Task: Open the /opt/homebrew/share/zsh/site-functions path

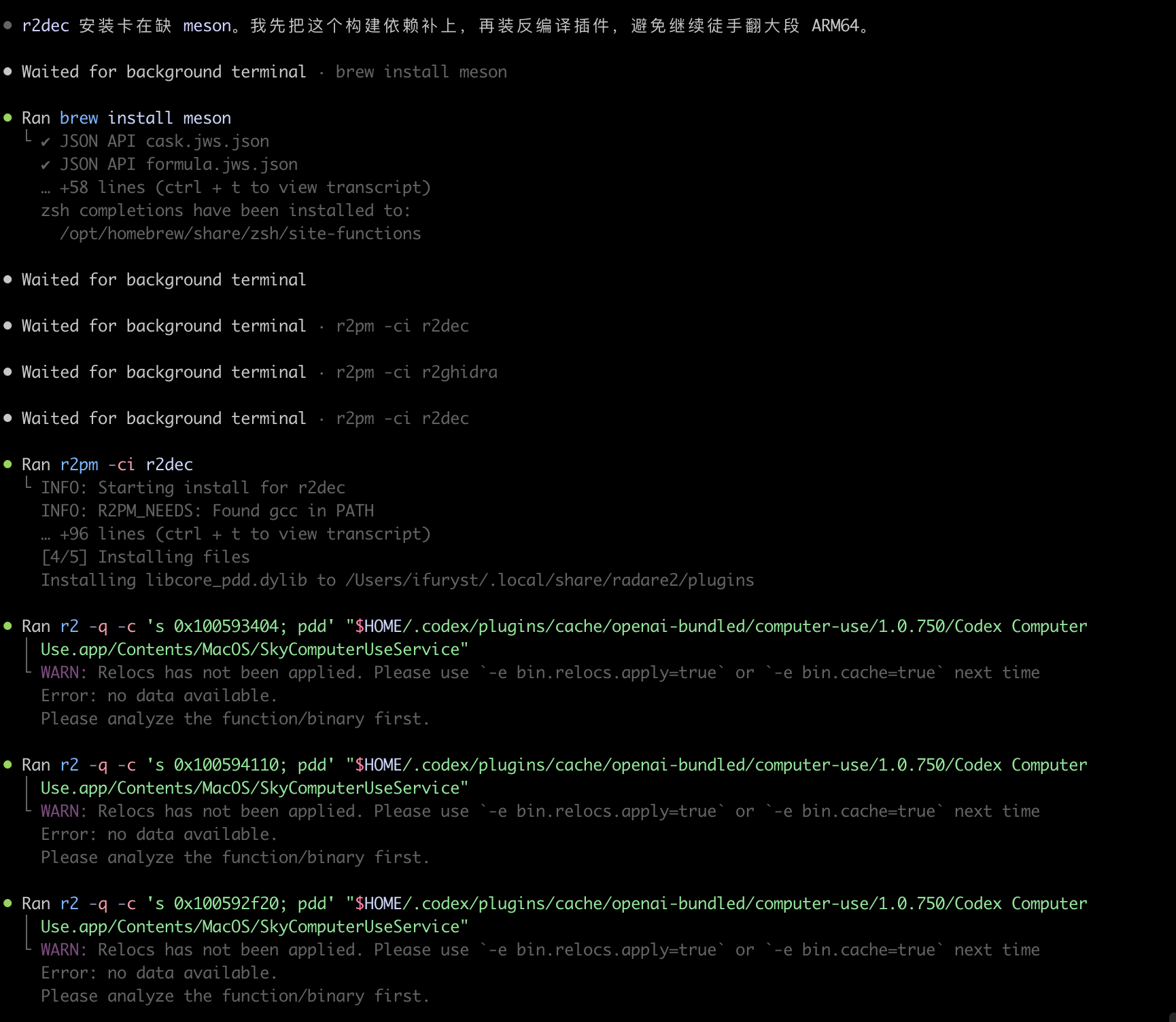Action: (x=240, y=234)
